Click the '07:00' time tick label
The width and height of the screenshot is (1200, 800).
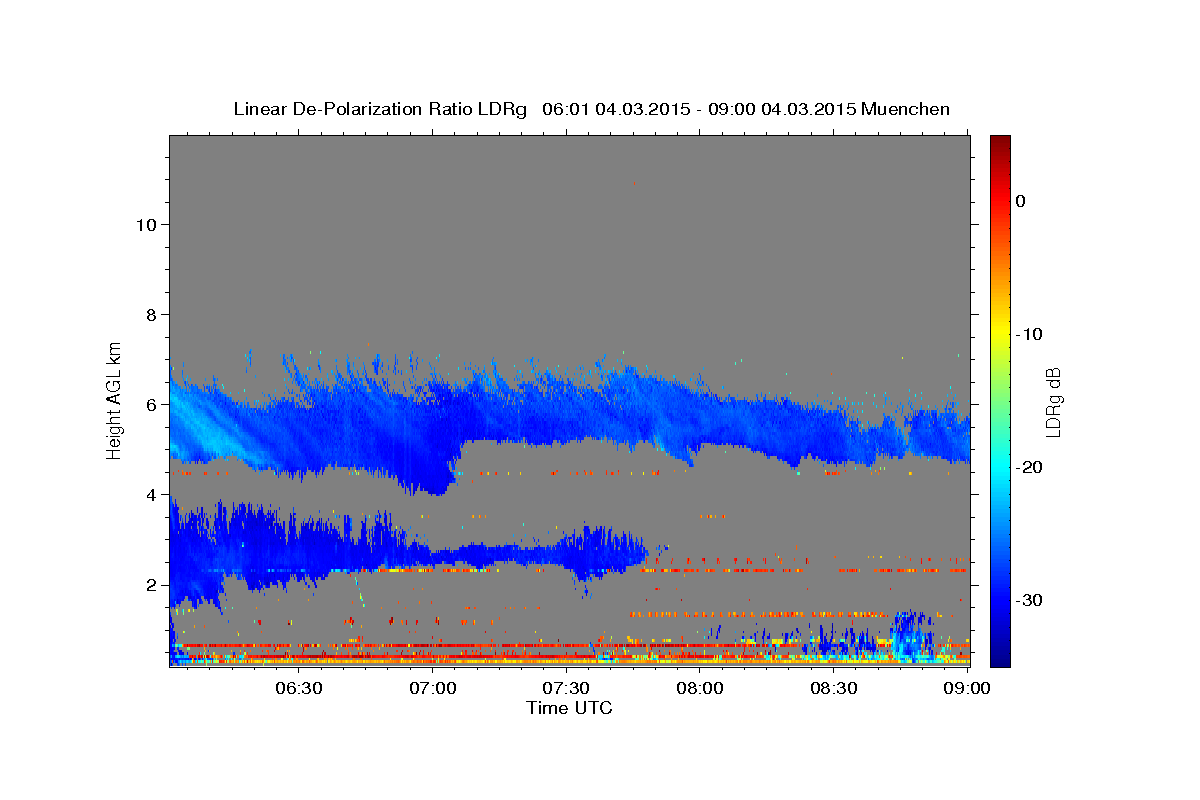coord(432,689)
